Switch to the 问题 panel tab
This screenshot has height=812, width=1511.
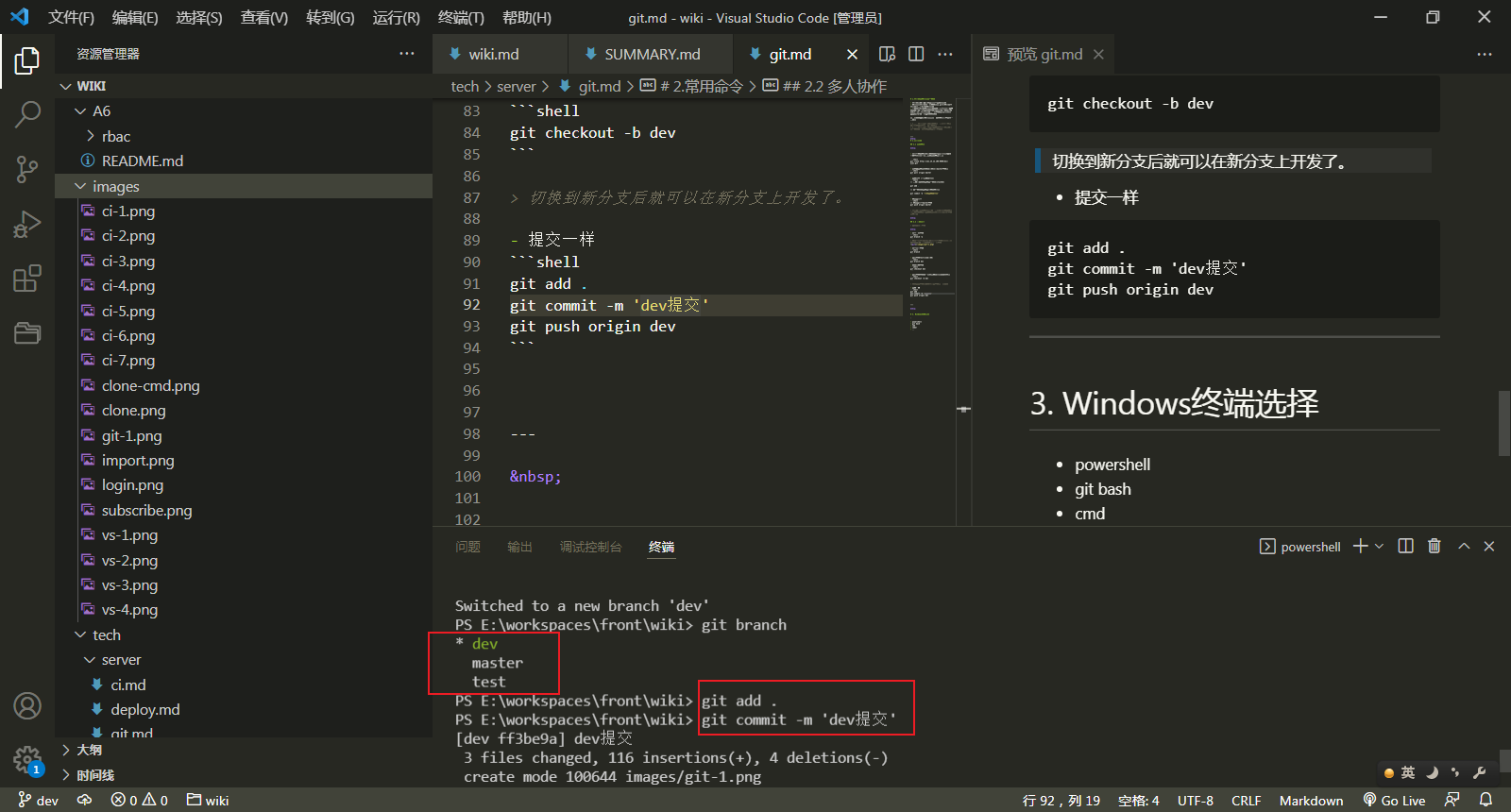467,547
